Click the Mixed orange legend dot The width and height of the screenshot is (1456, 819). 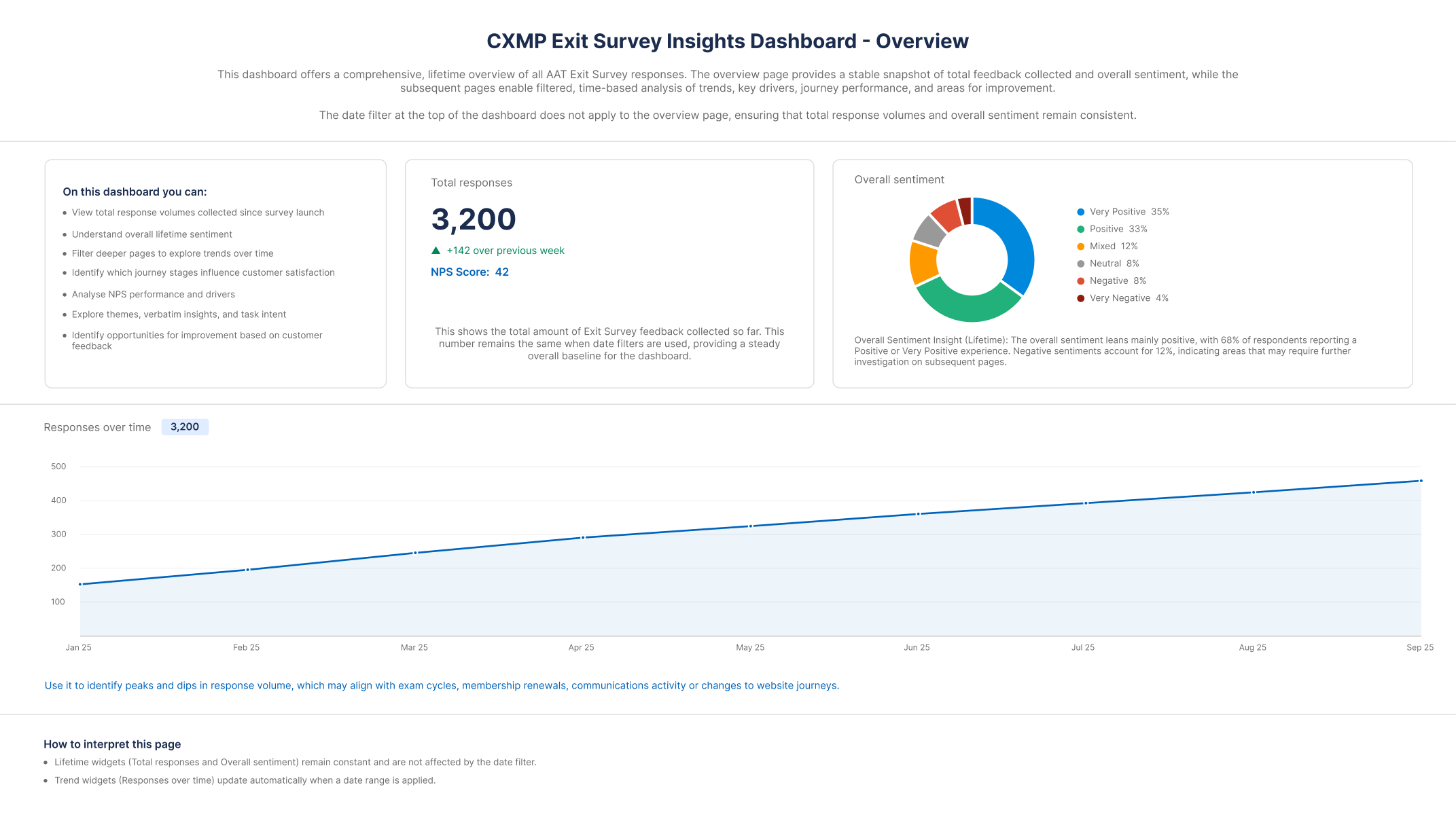pos(1080,247)
